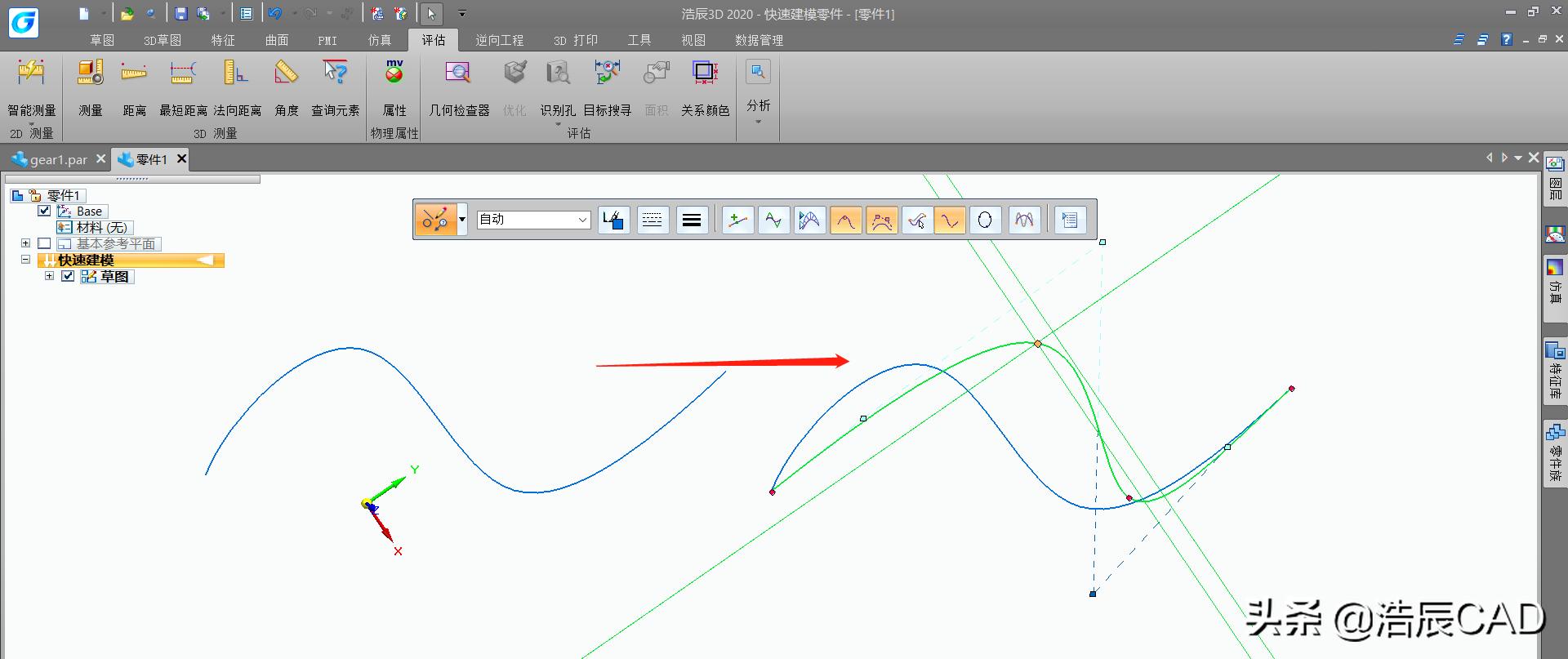The width and height of the screenshot is (1568, 659).
Task: Click the curve tool icon on command bar
Action: point(435,220)
